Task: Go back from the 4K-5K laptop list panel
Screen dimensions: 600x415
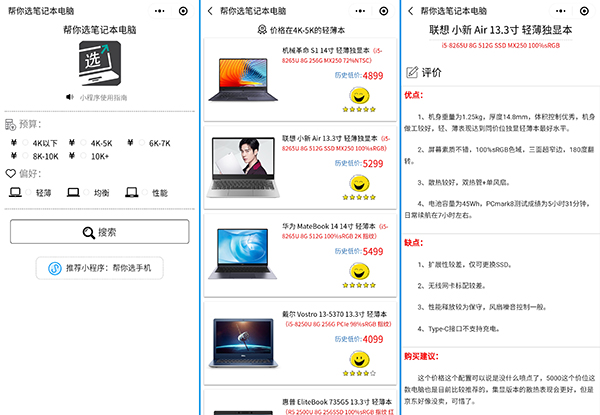Action: 210,11
